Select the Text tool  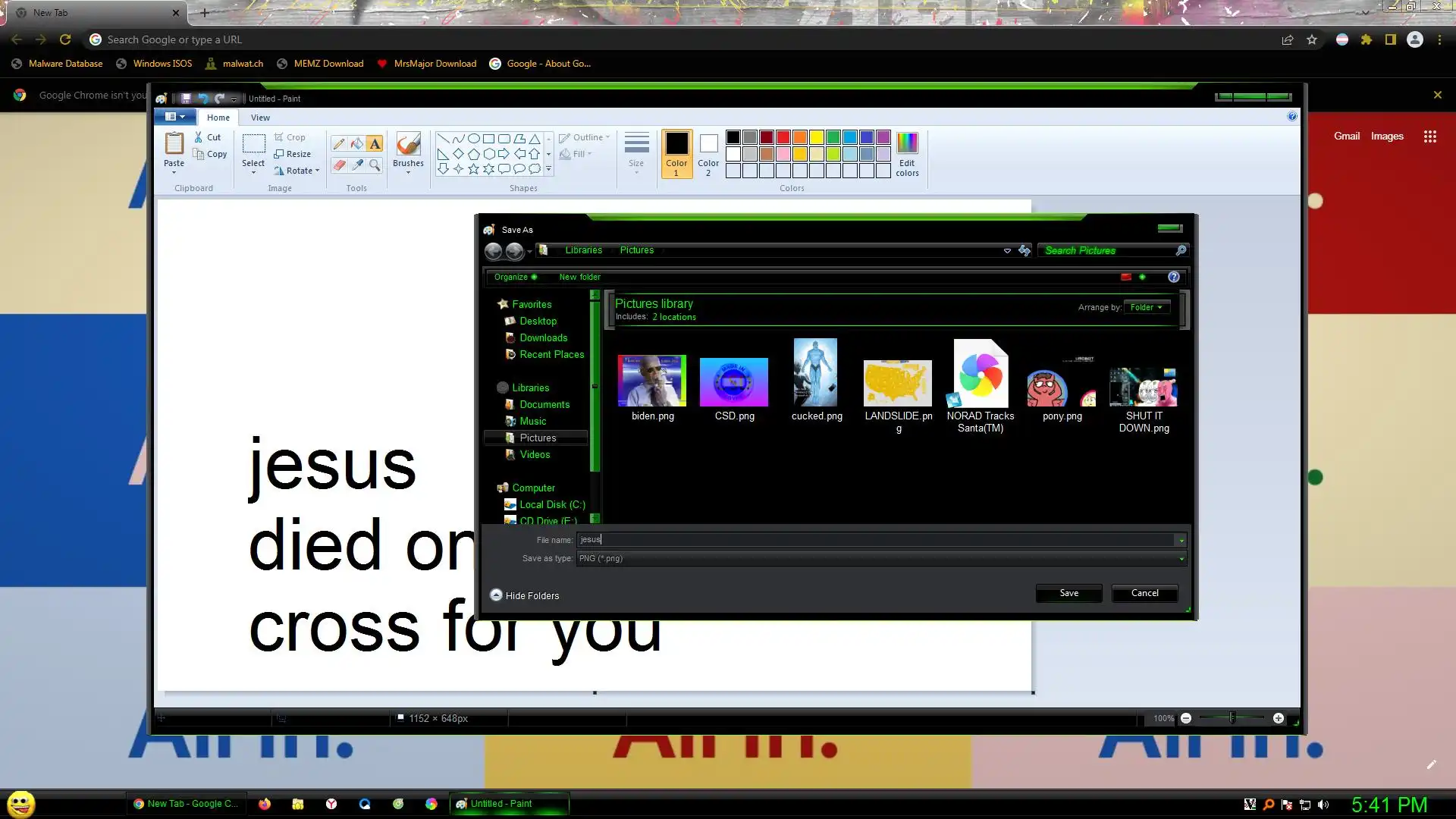(375, 144)
